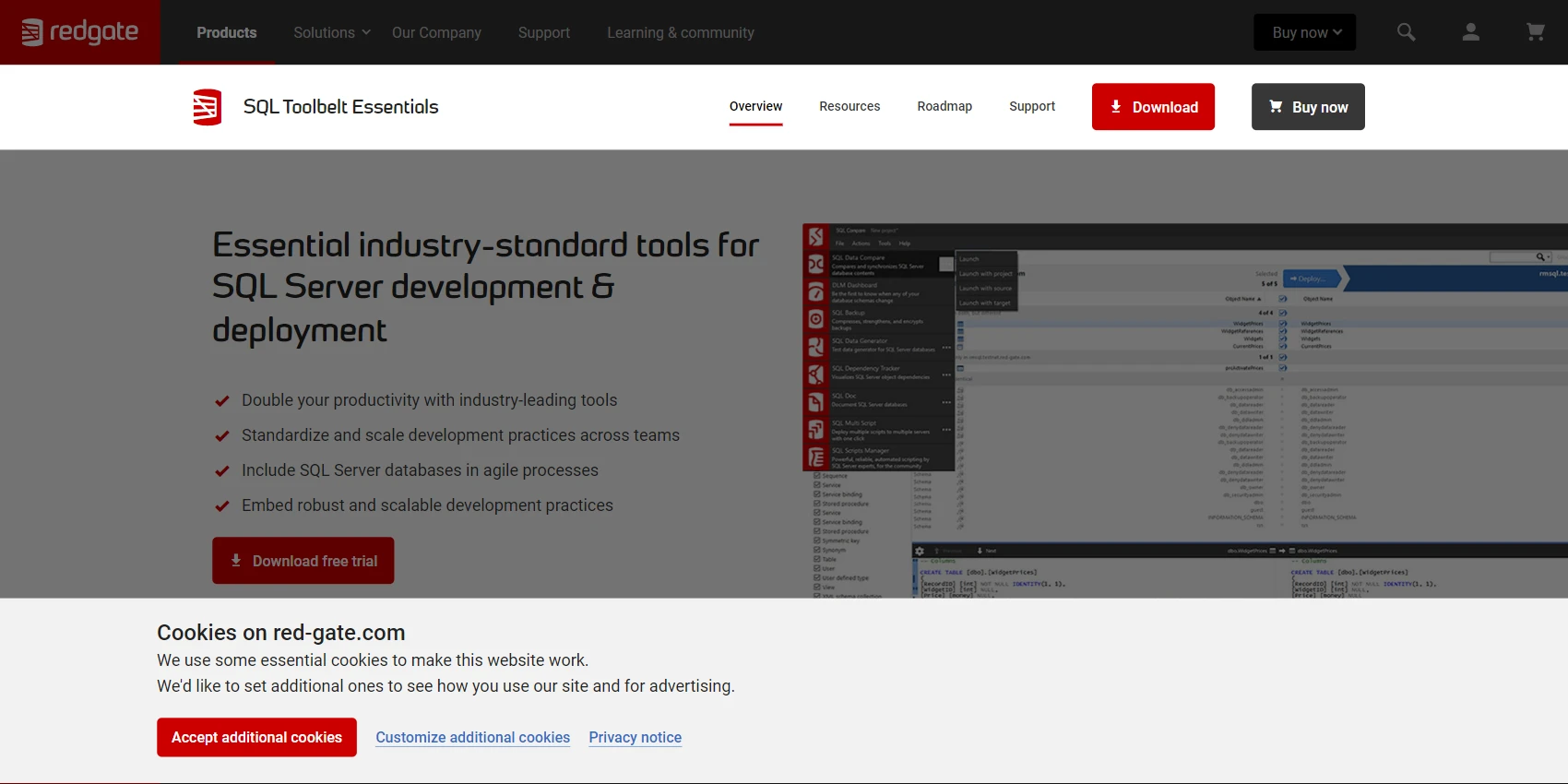Click 'Embed robust and scalable development practices' text
This screenshot has width=1568, height=784.
[427, 505]
